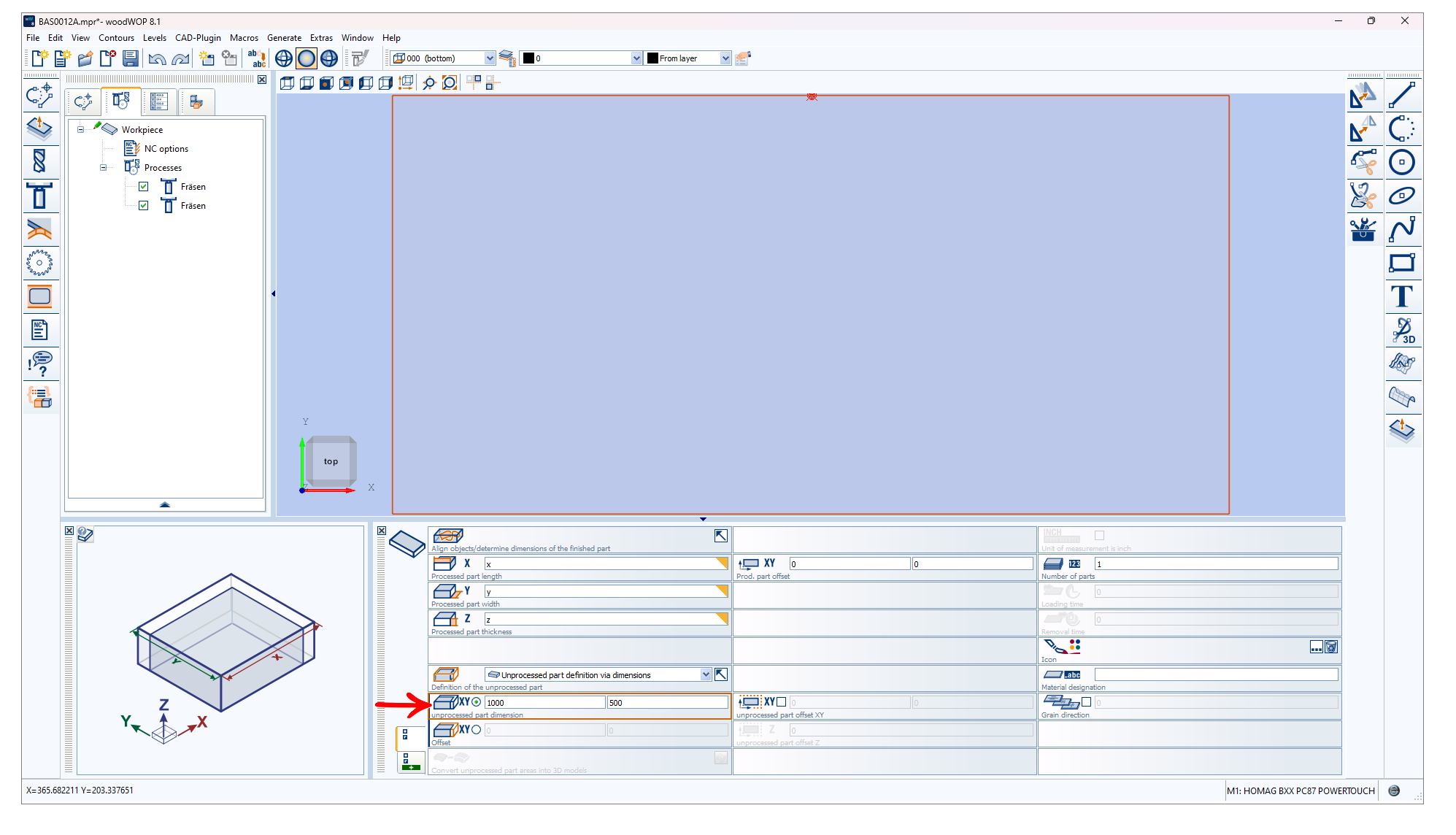The width and height of the screenshot is (1456, 835).
Task: Select the spline curve tool
Action: pyautogui.click(x=1402, y=229)
